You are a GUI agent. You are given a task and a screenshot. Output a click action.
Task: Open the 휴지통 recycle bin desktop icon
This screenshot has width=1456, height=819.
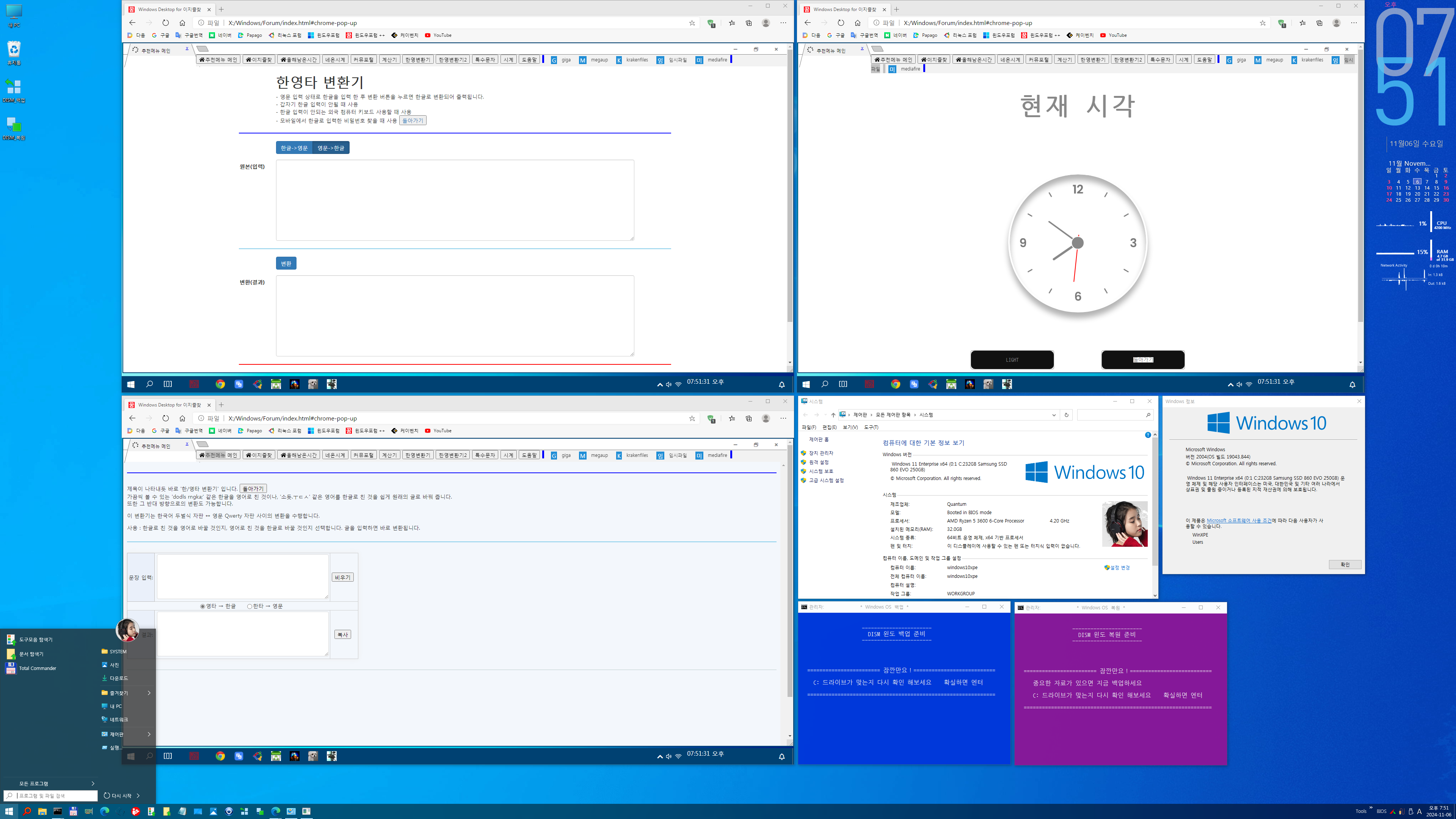click(x=14, y=53)
